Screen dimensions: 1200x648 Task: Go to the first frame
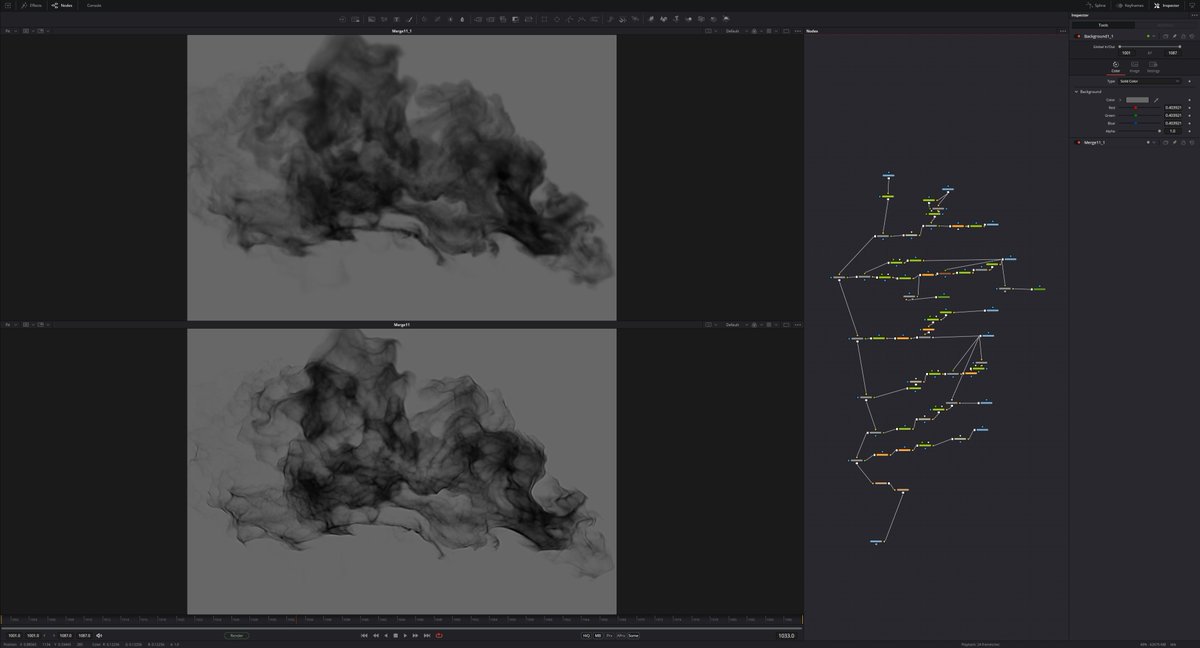point(364,635)
